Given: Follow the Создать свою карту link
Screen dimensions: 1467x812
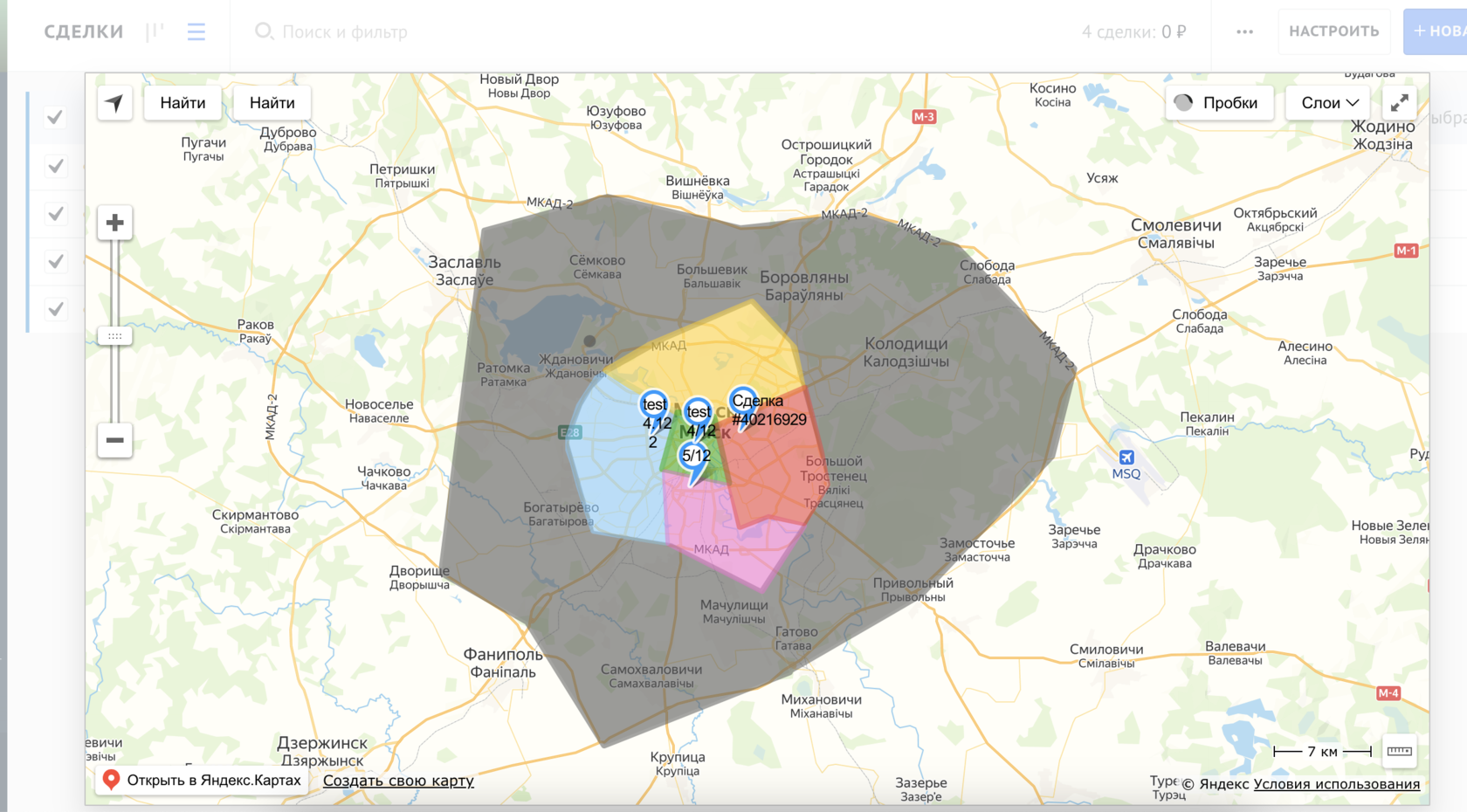Looking at the screenshot, I should [398, 781].
